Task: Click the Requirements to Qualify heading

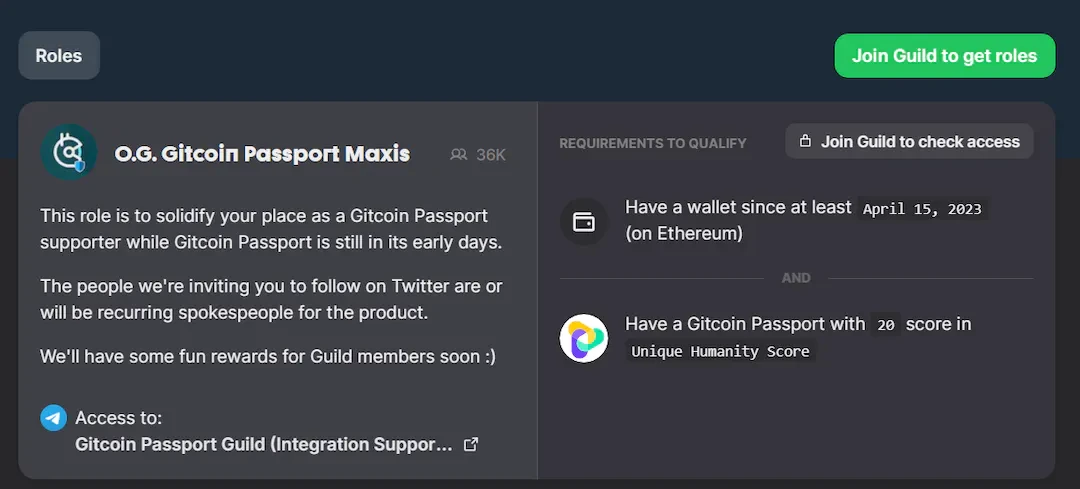Action: tap(653, 143)
